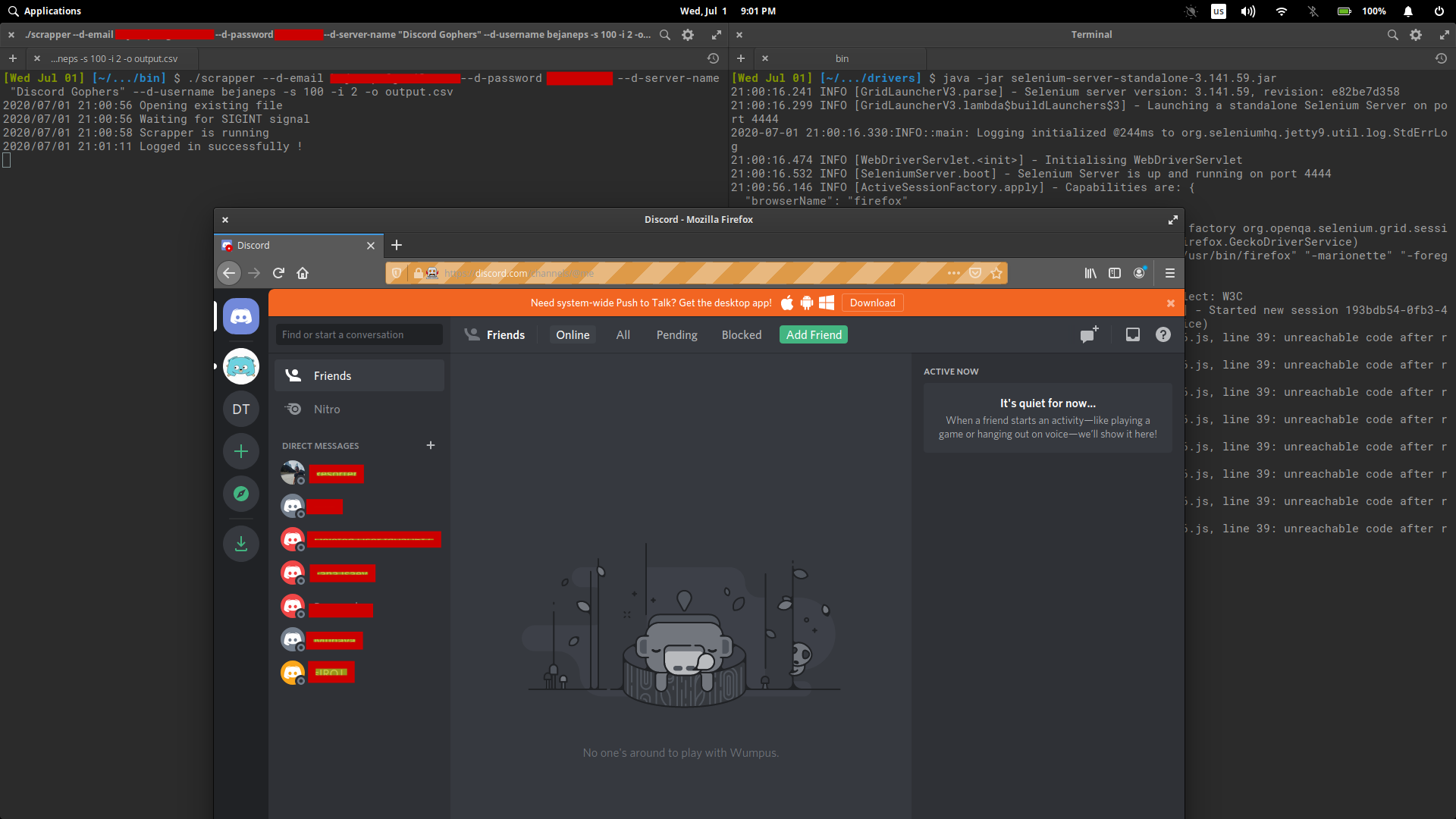Open Explore Public Servers compass icon
This screenshot has height=819, width=1456.
point(241,494)
